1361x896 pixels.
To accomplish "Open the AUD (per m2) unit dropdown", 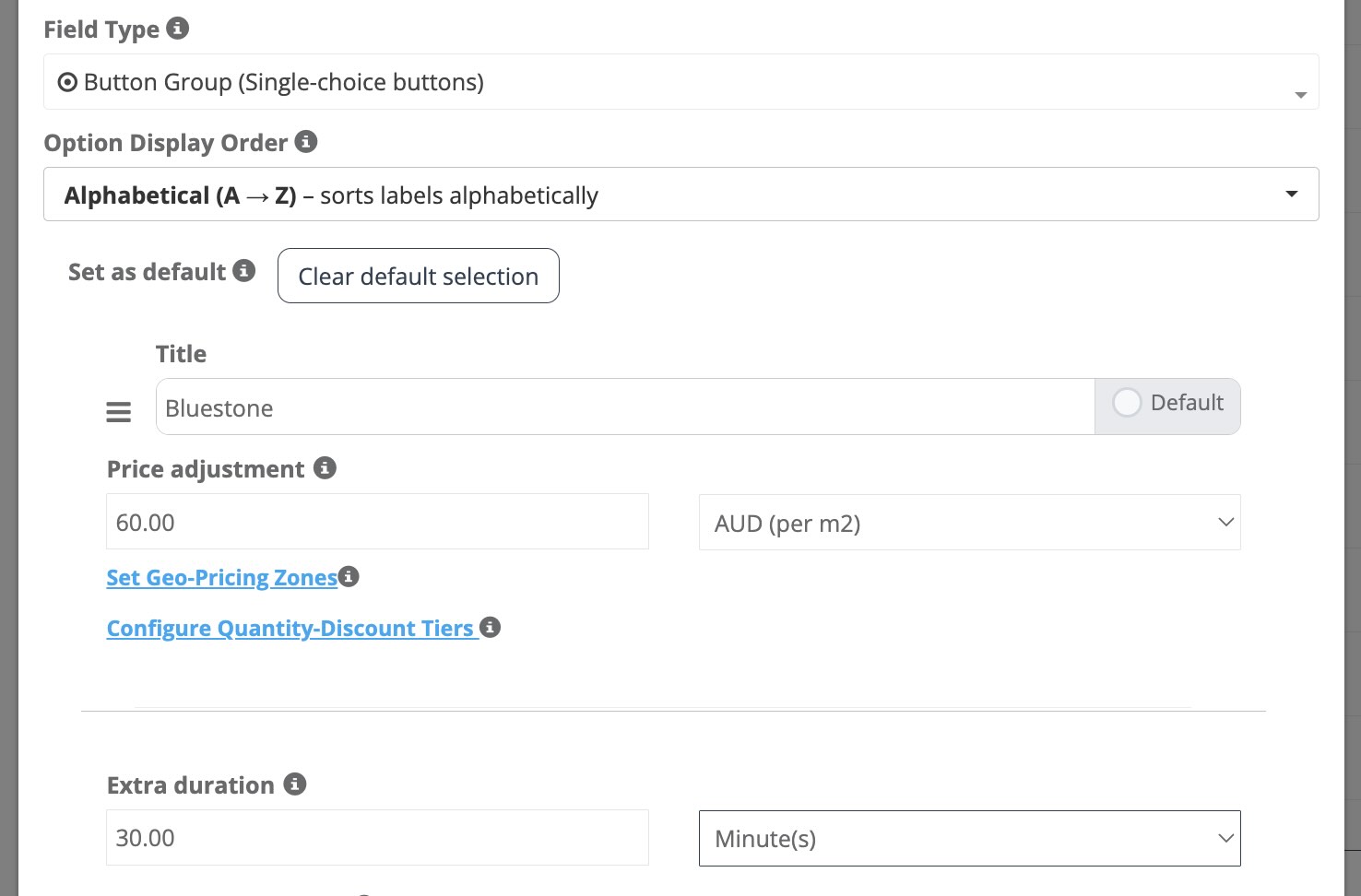I will (x=969, y=523).
